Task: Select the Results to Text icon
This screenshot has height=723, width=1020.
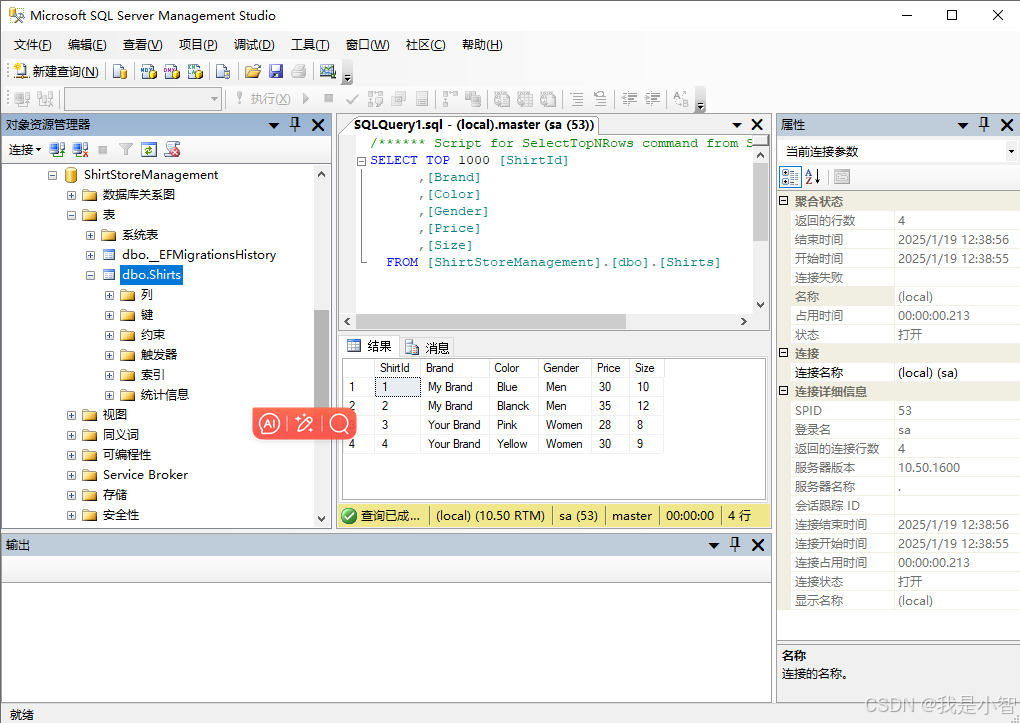Action: click(x=502, y=99)
